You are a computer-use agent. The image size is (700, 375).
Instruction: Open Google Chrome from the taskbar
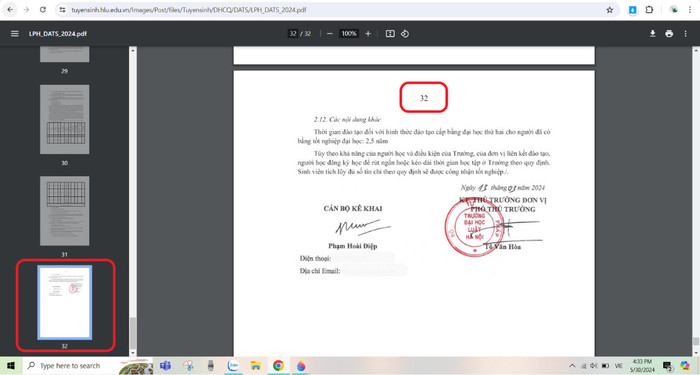(278, 366)
